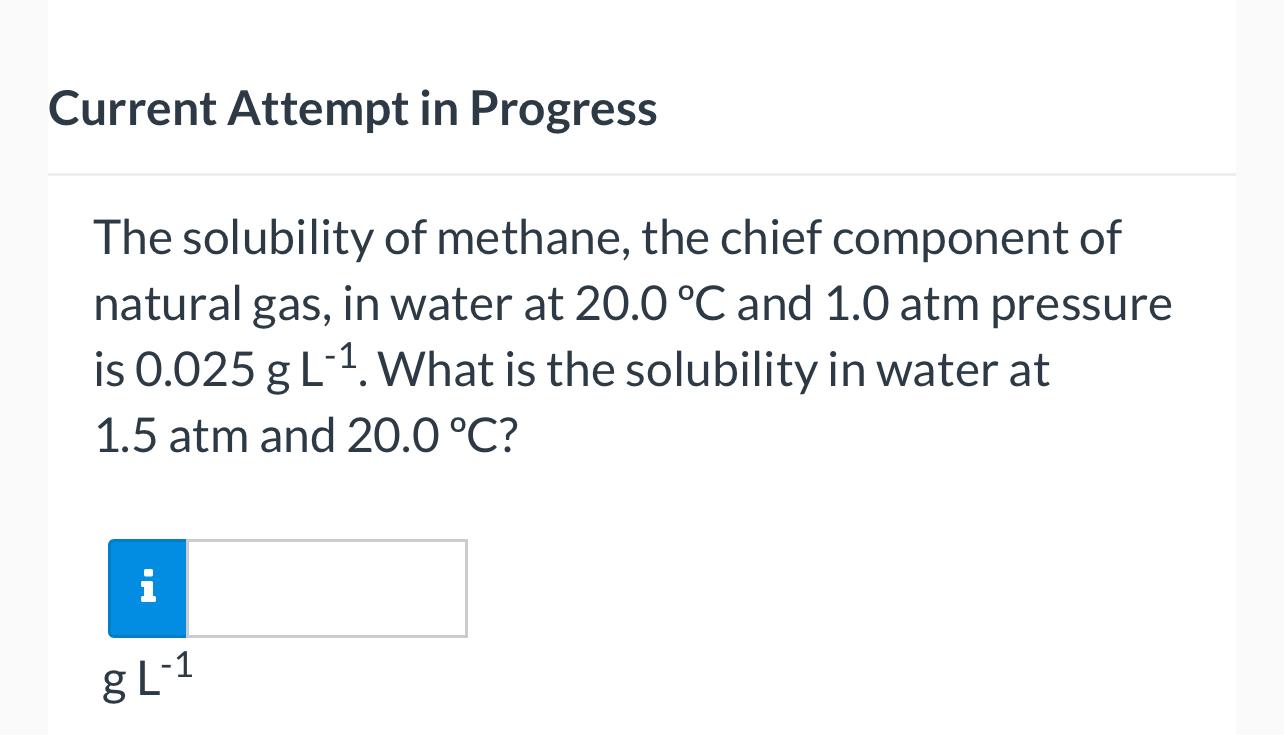The height and width of the screenshot is (735, 1284).
Task: Click the divider line below the heading
Action: [642, 172]
